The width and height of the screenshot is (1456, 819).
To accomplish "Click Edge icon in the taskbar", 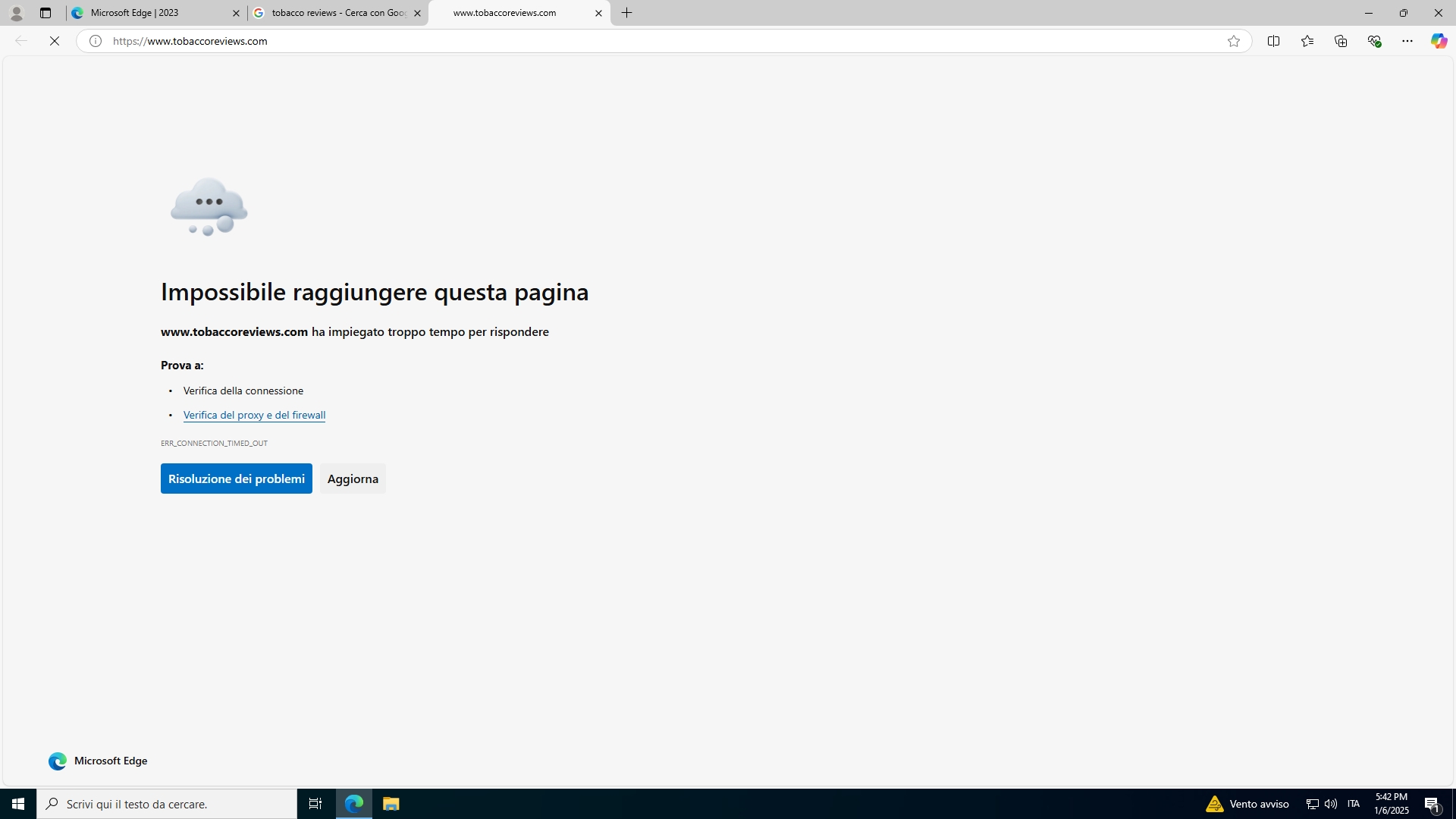I will pyautogui.click(x=354, y=804).
